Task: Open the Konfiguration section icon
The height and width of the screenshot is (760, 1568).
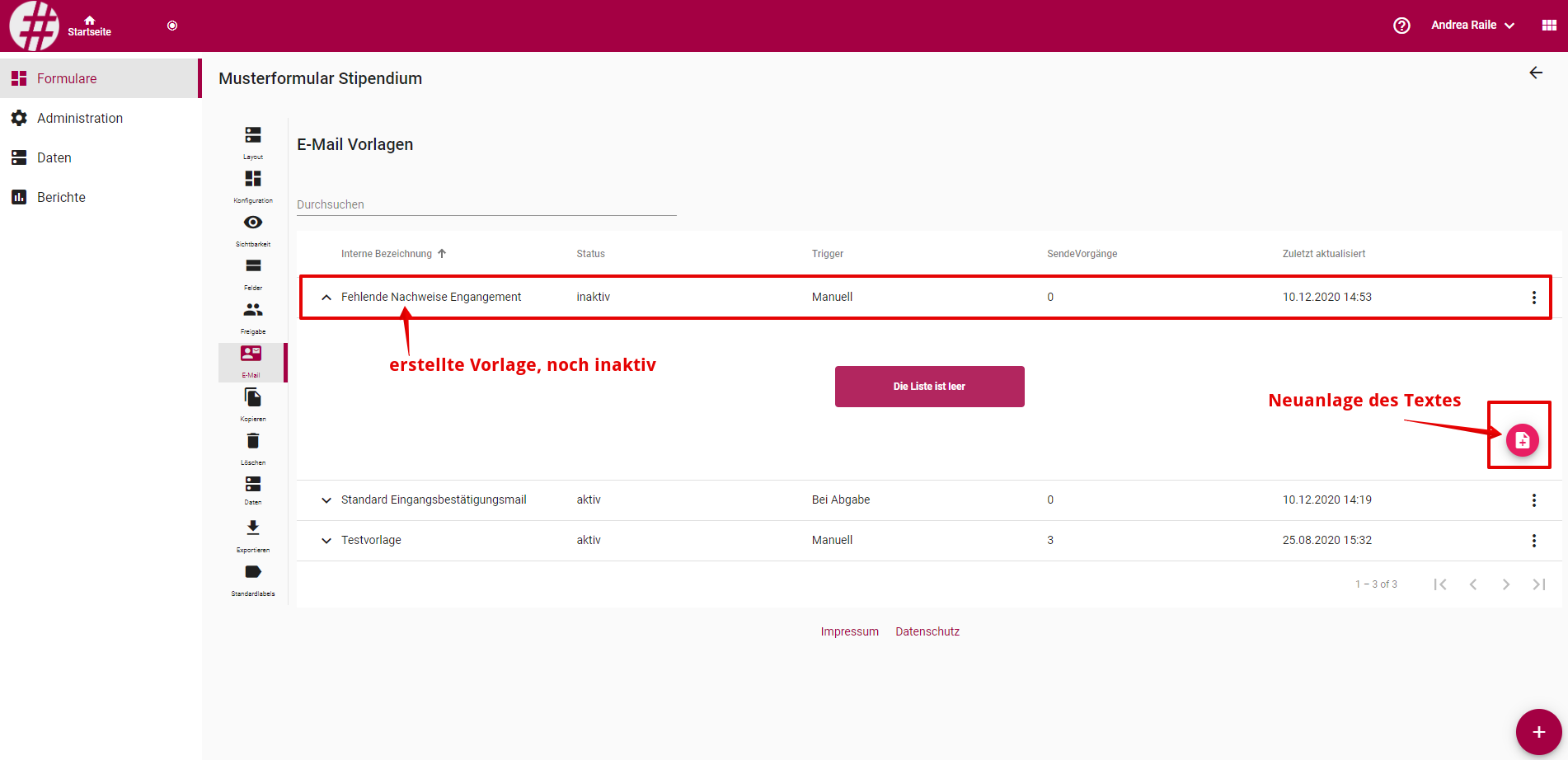Action: pos(253,179)
